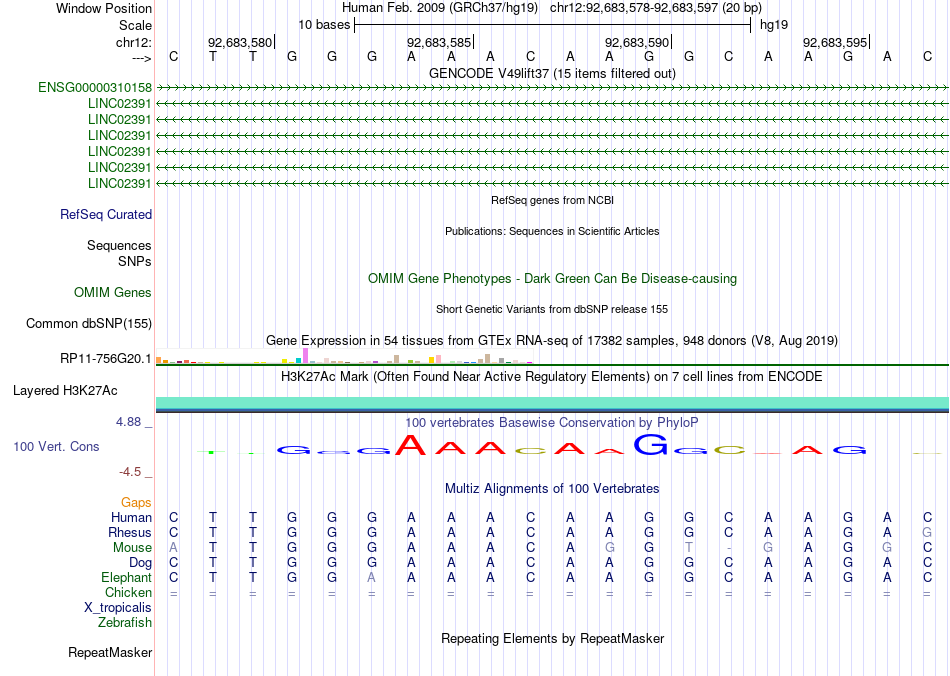Select the Rhesus alignment row label
The image size is (950, 676).
pyautogui.click(x=130, y=532)
